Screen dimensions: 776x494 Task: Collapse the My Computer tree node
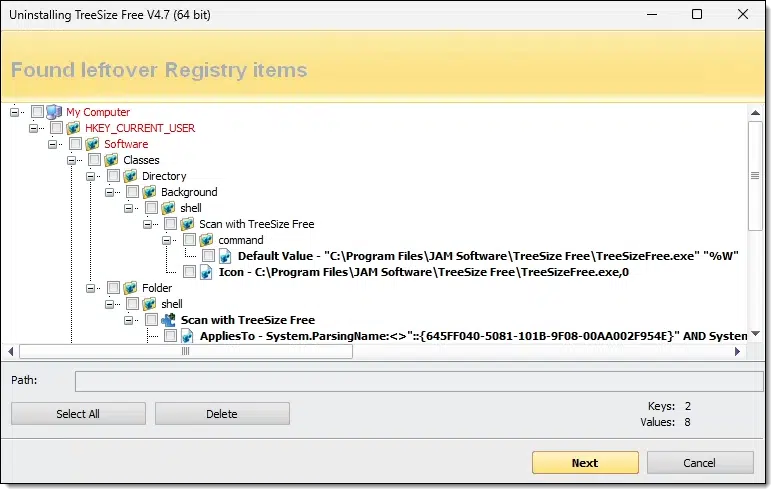pos(14,112)
